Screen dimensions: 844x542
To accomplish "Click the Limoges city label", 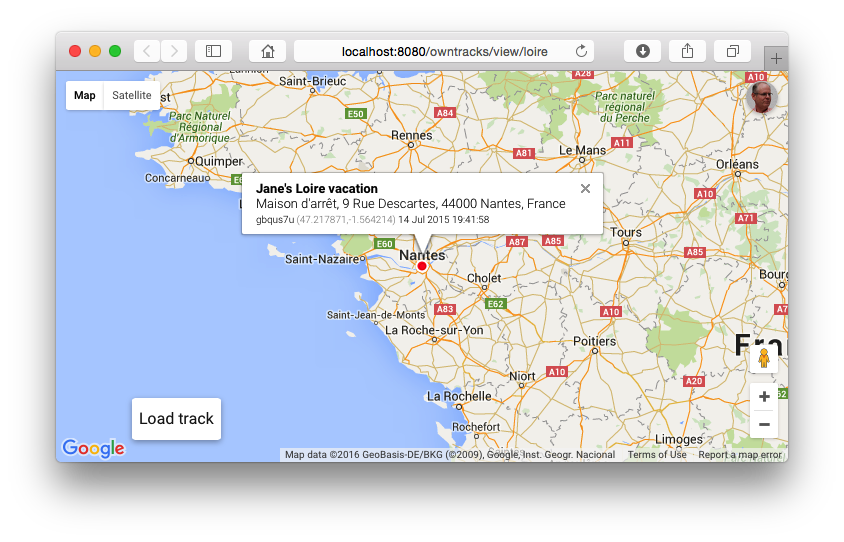I will tap(678, 439).
